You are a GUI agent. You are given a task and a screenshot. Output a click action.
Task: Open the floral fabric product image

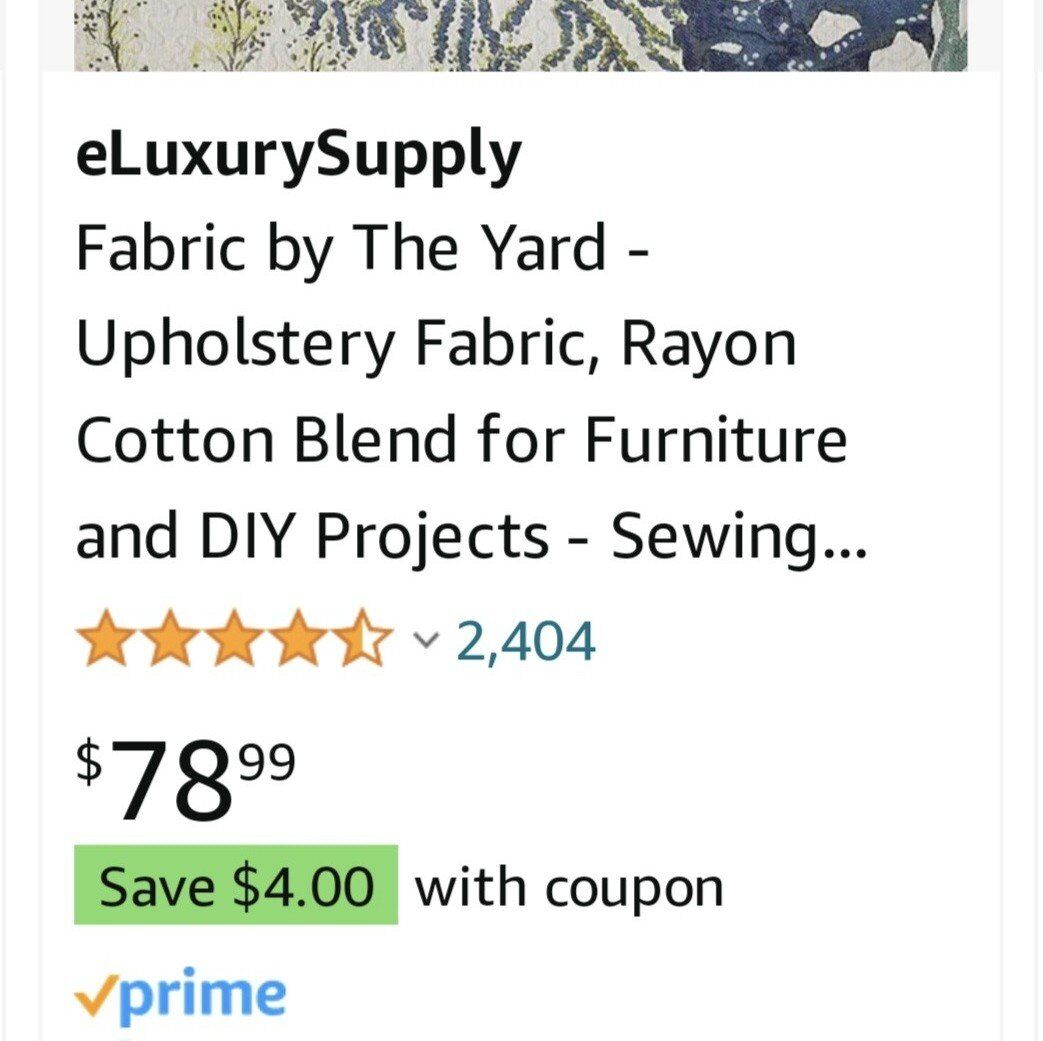[520, 35]
